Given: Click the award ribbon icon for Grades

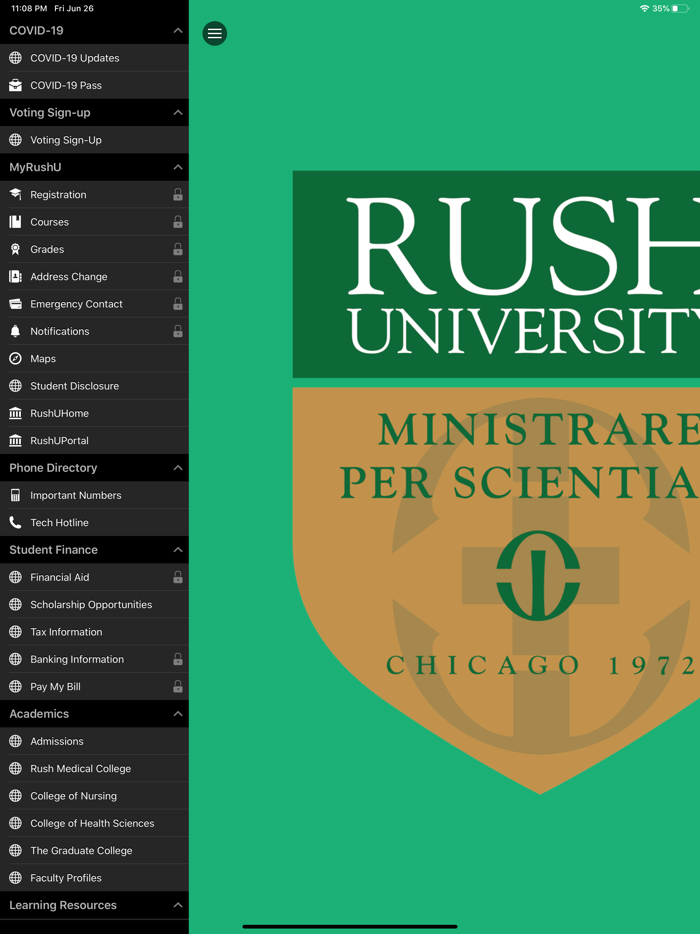Looking at the screenshot, I should tap(15, 249).
